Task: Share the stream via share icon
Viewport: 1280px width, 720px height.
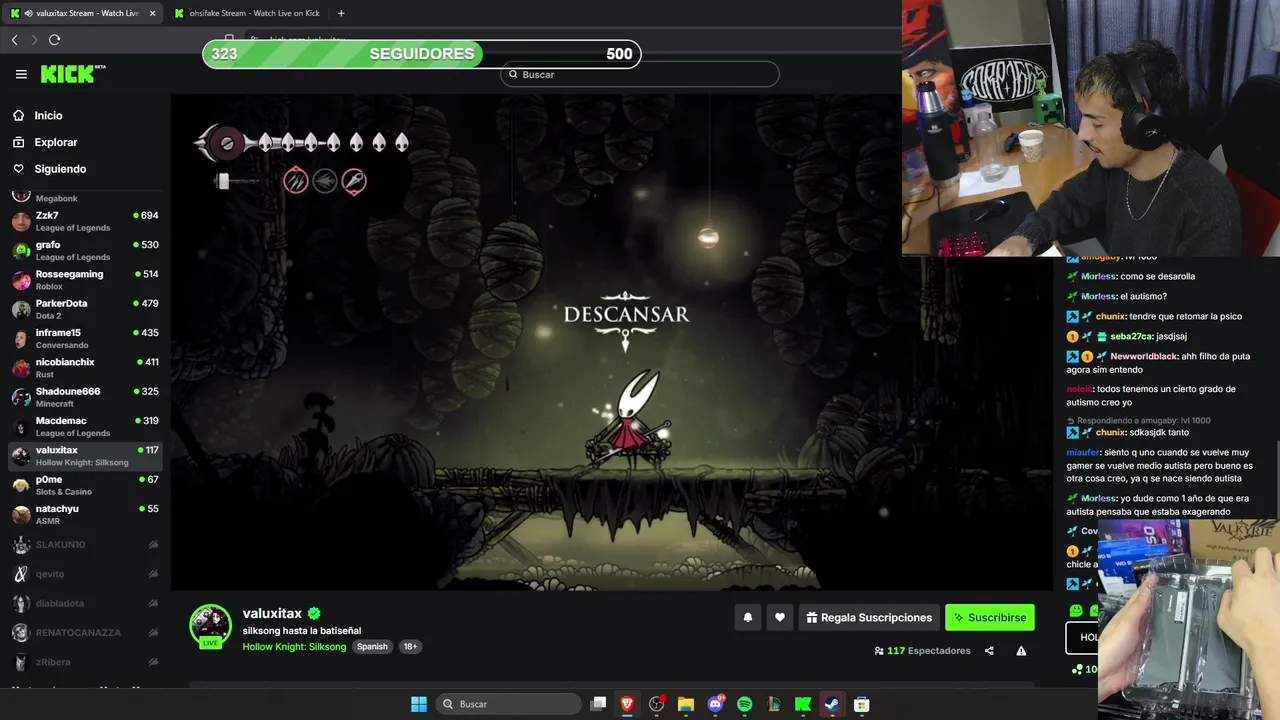Action: [989, 651]
